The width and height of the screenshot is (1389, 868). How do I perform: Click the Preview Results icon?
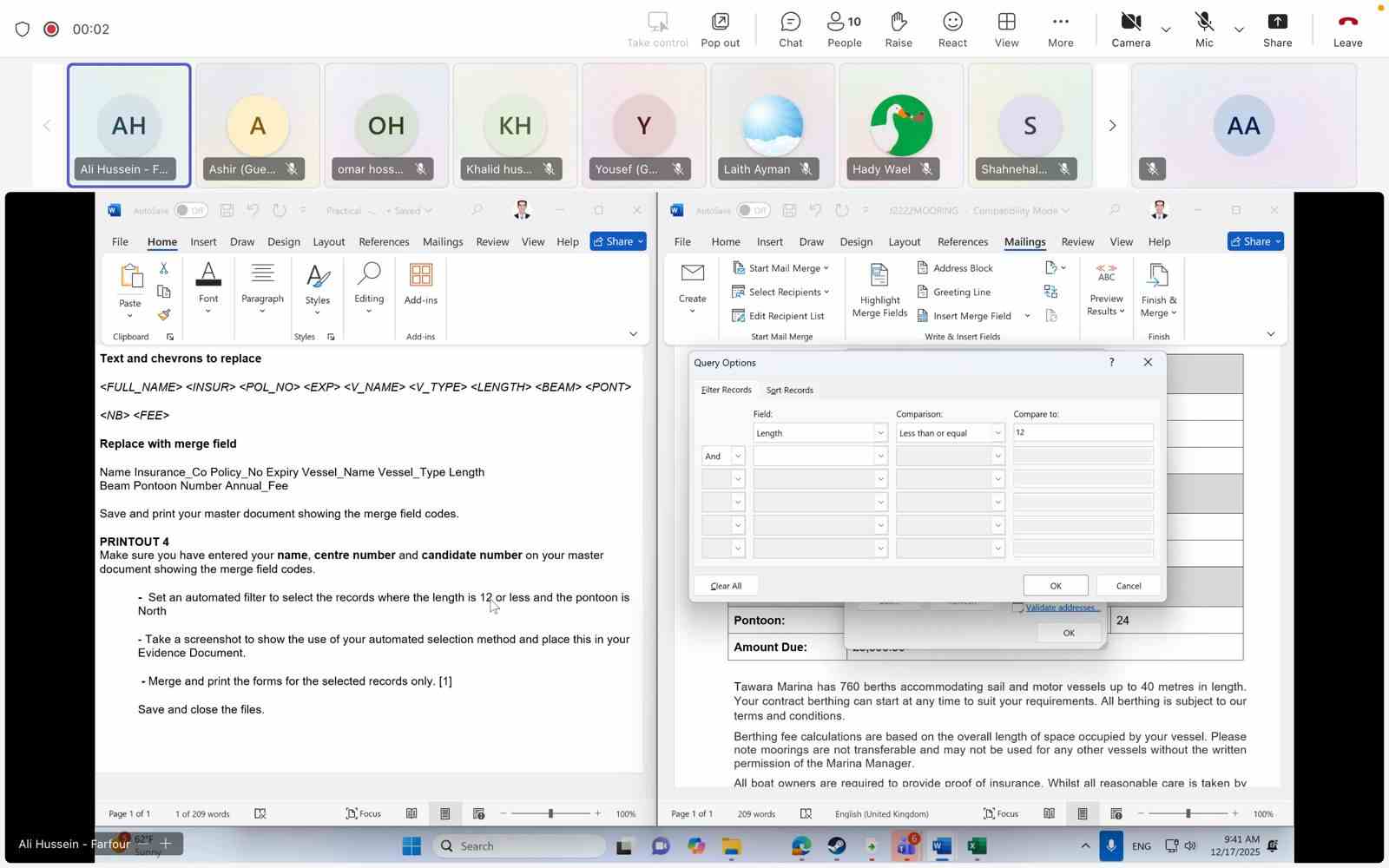1106,290
